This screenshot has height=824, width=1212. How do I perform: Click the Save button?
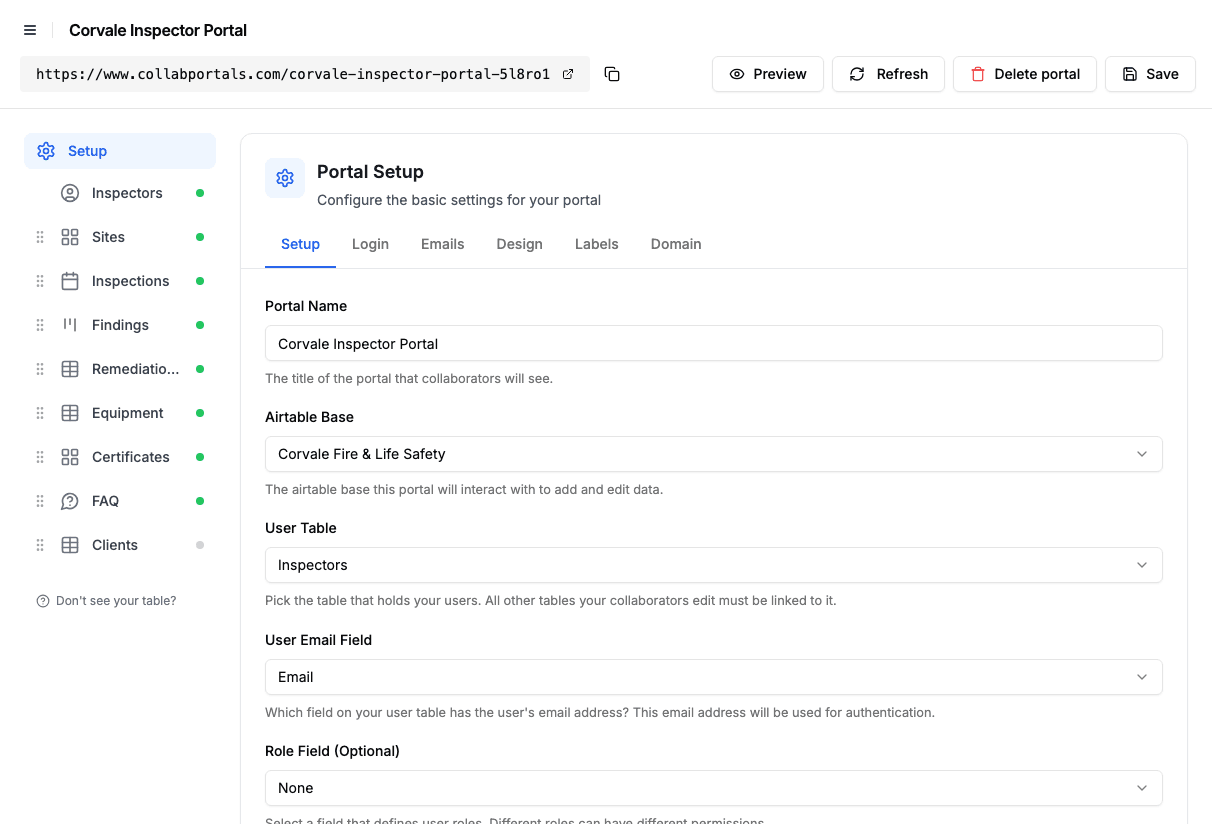(1150, 74)
